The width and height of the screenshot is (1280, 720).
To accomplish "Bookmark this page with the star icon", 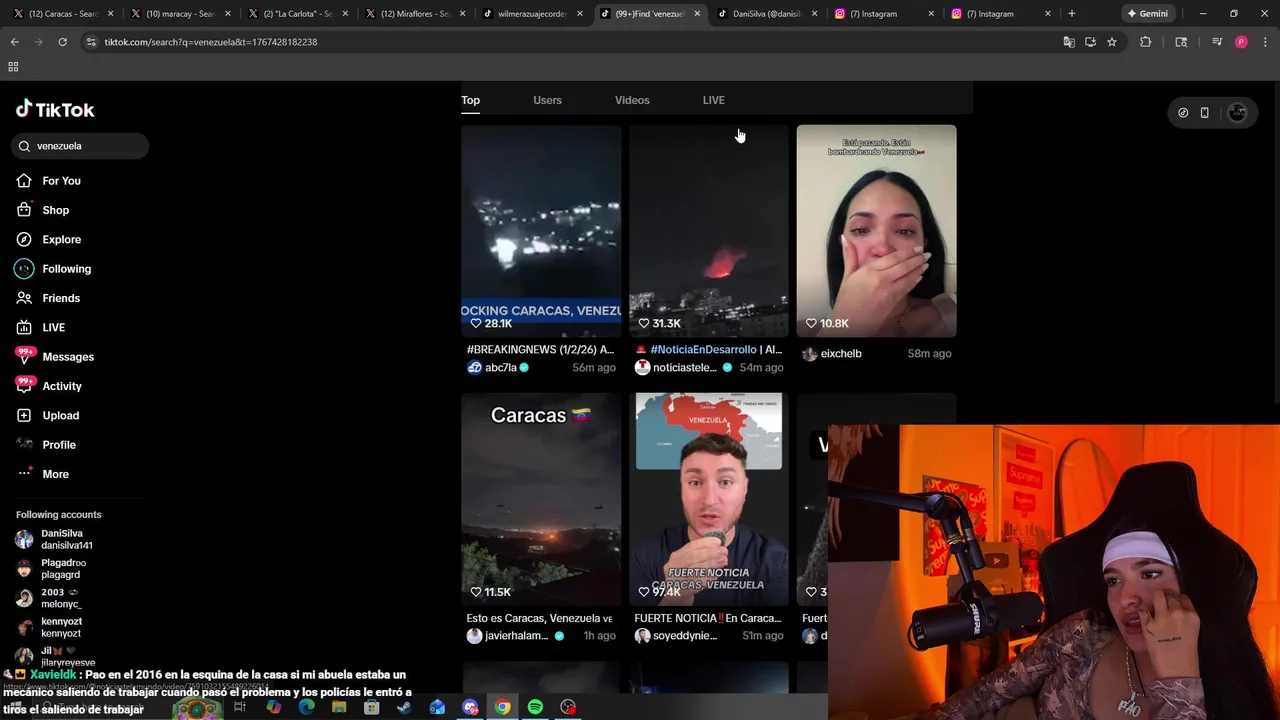I will coord(1111,42).
